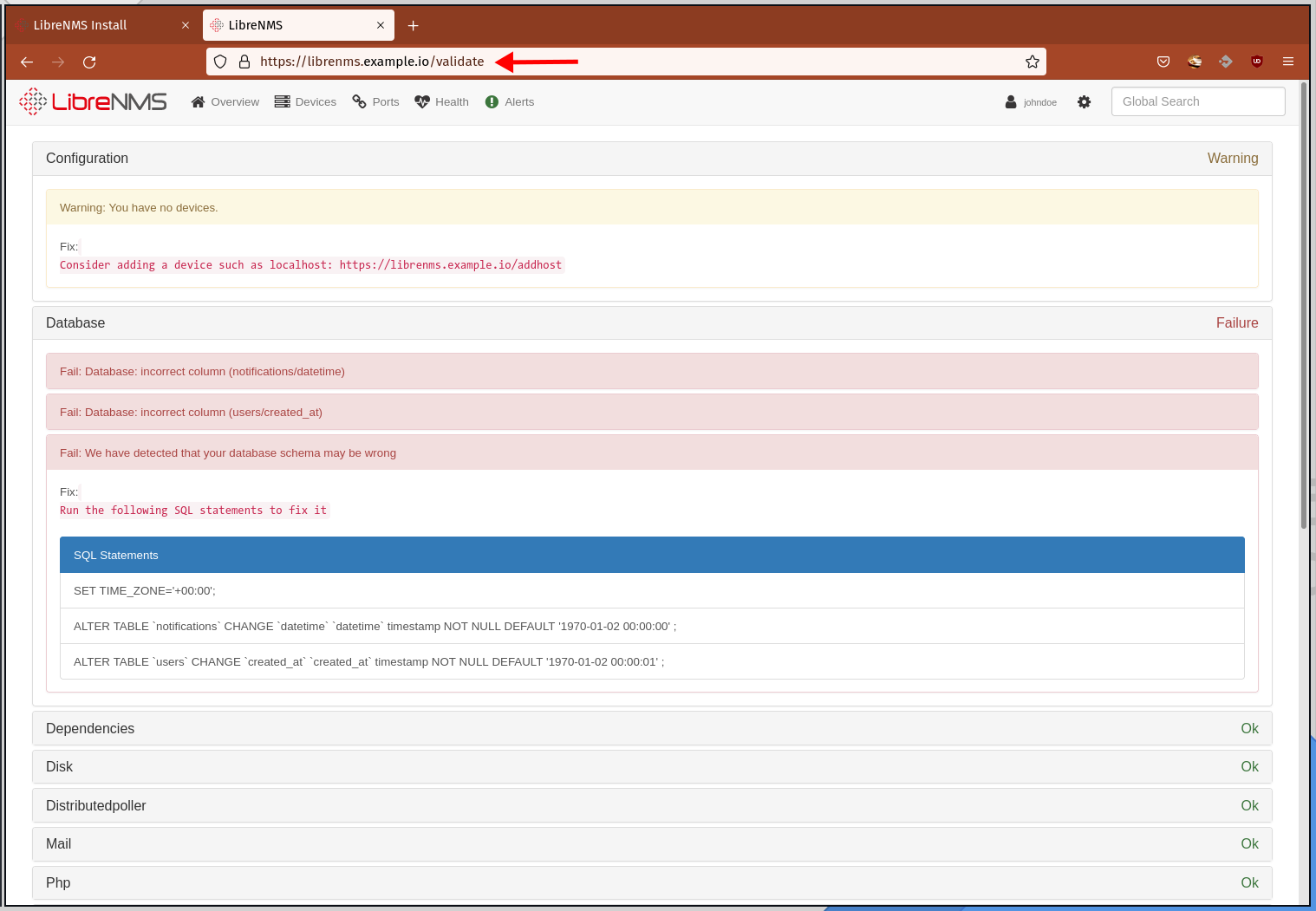Viewport: 1316px width, 911px height.
Task: Click the page's vertical scrollbar
Action: (1303, 303)
